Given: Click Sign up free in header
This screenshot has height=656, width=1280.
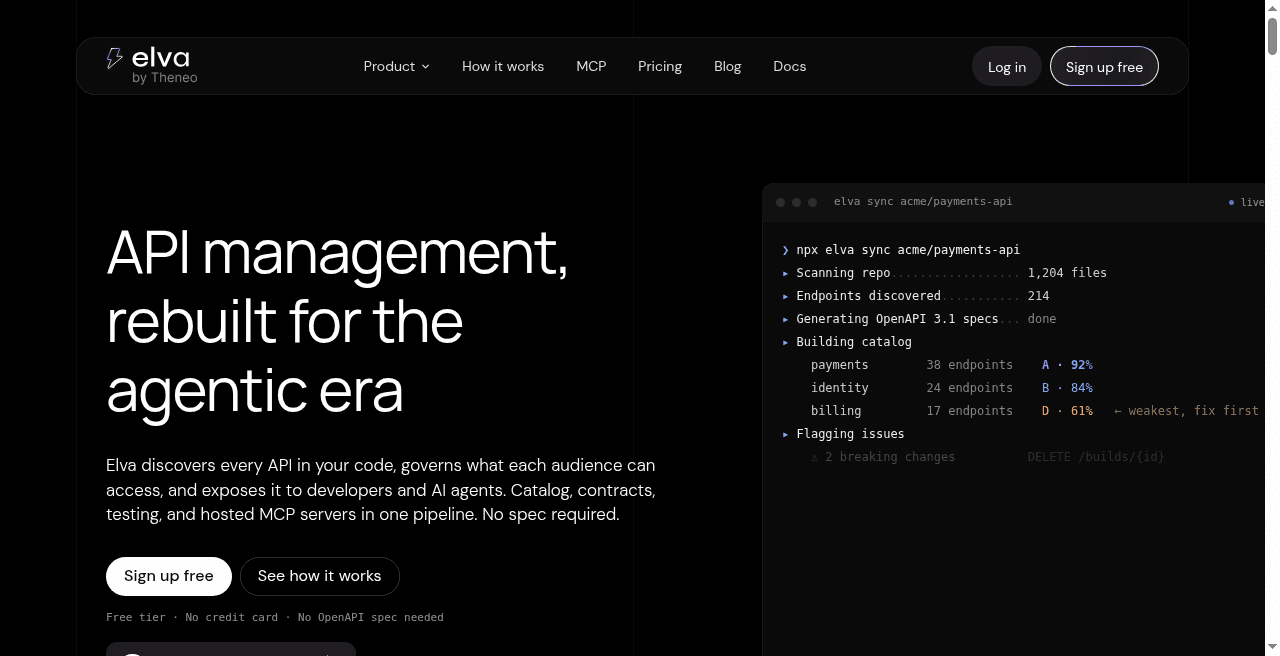Looking at the screenshot, I should [1104, 67].
